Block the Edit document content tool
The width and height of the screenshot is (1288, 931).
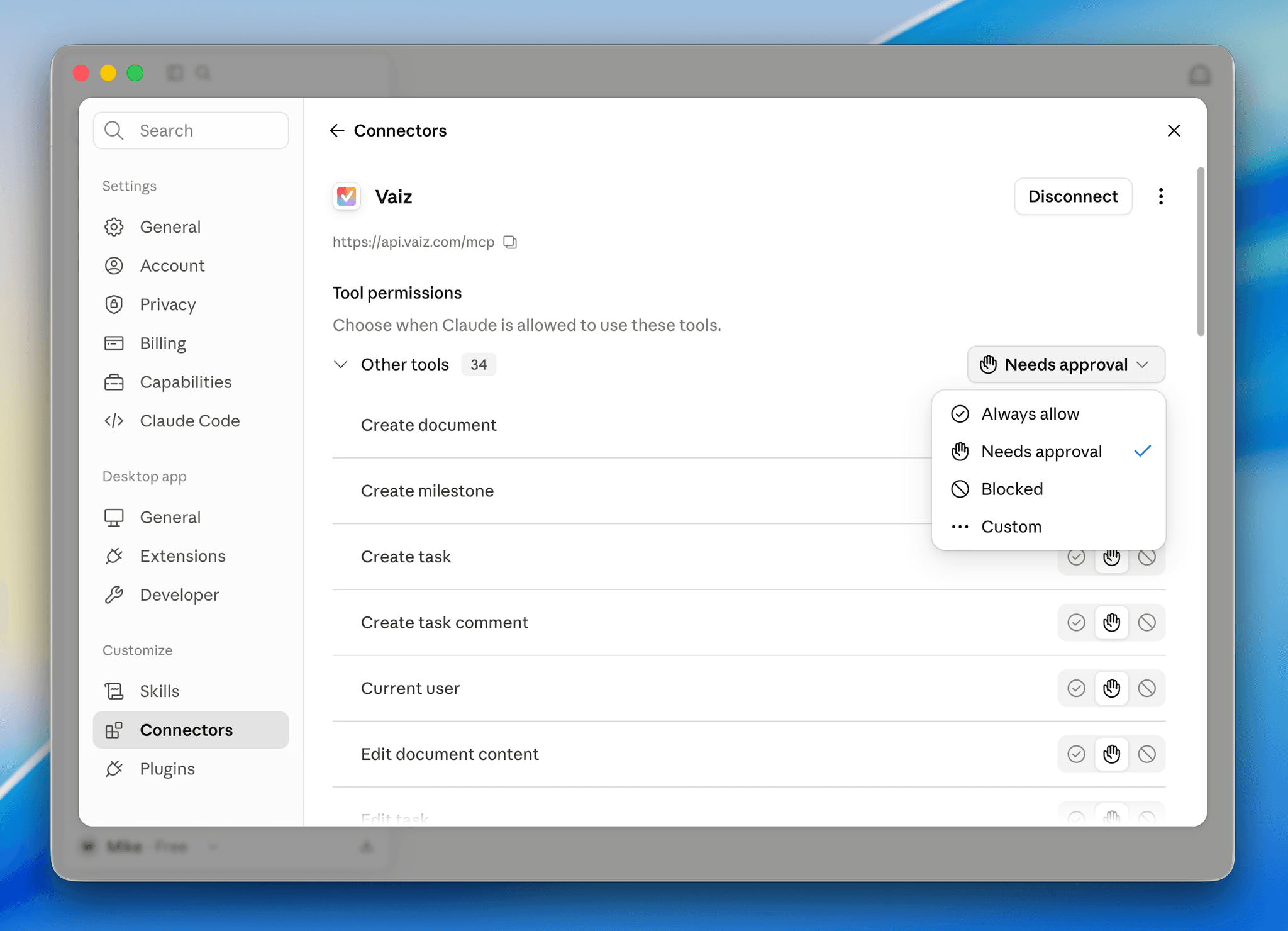click(x=1146, y=754)
